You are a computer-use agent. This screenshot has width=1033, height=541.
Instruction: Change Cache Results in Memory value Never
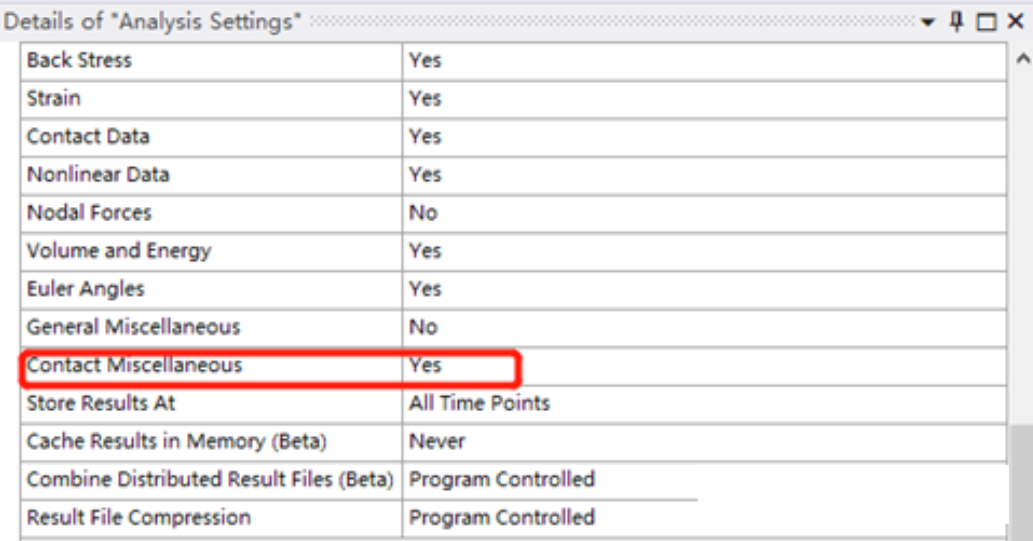click(704, 442)
